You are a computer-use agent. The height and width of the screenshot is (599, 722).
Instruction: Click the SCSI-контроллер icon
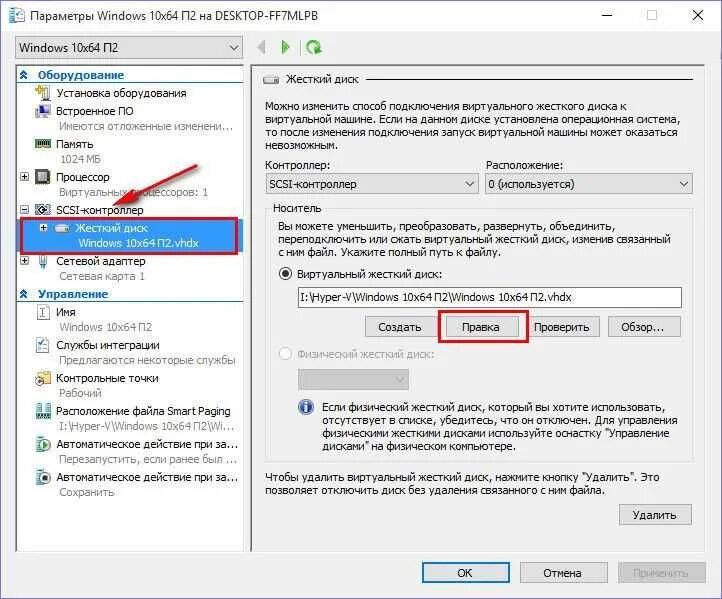(43, 210)
